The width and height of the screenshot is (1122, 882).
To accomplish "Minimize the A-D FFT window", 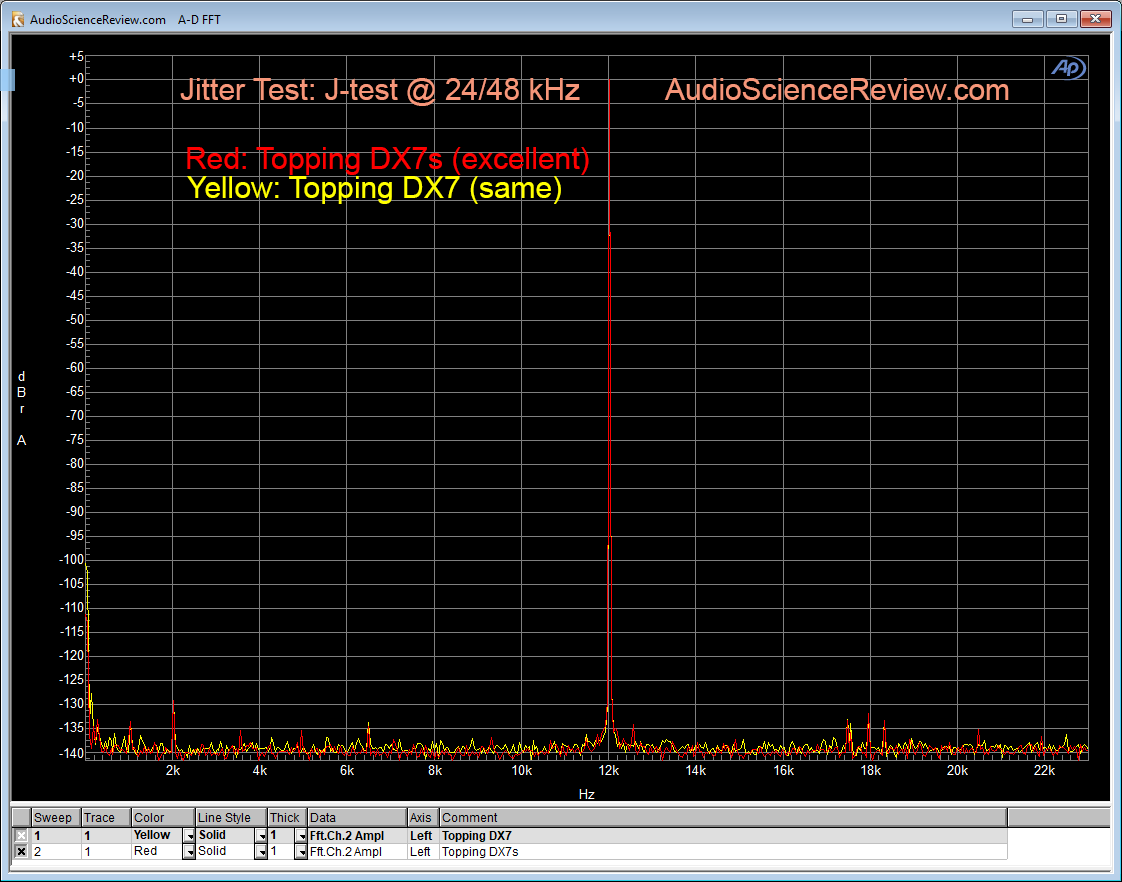I will click(1028, 19).
